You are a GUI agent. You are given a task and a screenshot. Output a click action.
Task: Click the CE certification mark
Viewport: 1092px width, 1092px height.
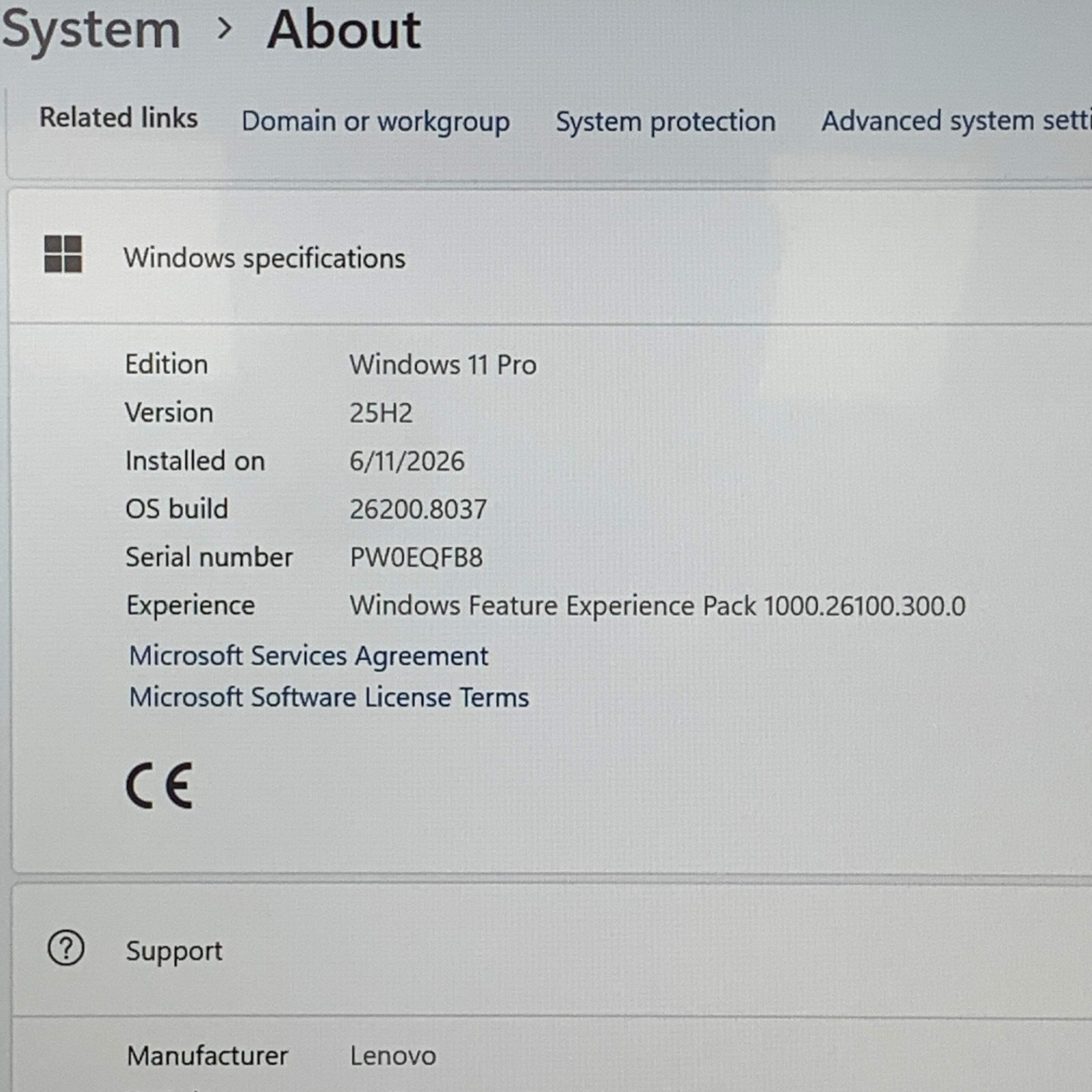pos(160,786)
